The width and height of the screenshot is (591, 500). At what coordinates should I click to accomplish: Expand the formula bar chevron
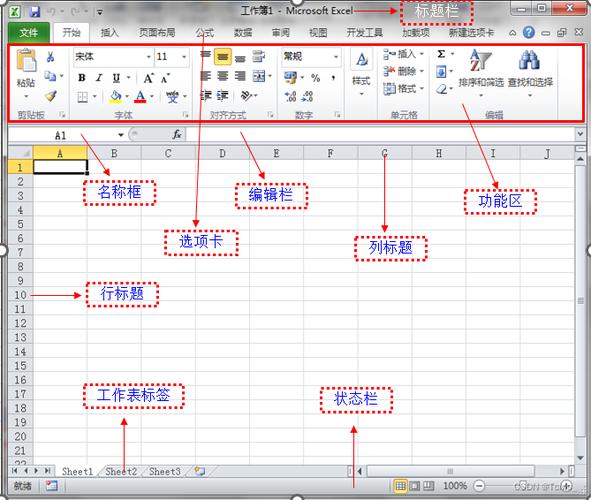tap(580, 133)
